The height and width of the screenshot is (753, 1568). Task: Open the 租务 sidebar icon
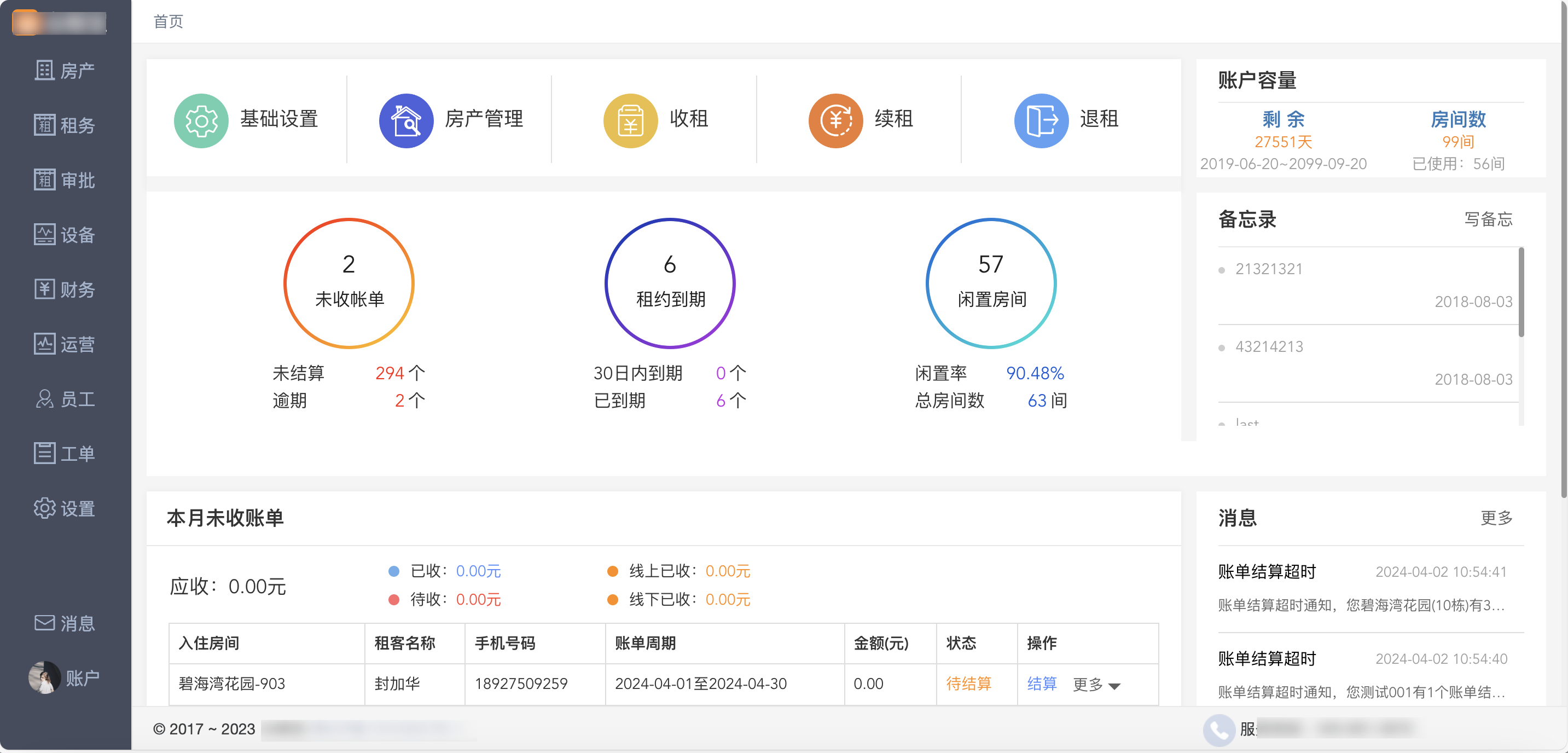coord(44,125)
